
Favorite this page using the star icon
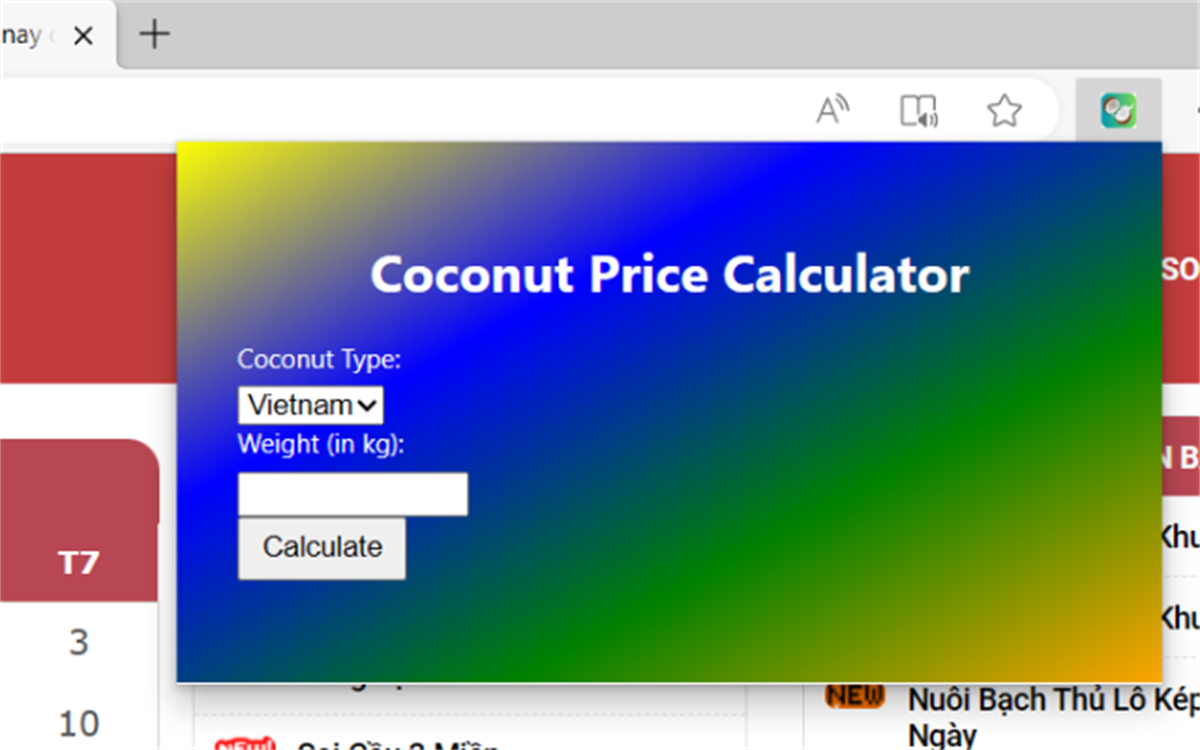coord(1003,111)
